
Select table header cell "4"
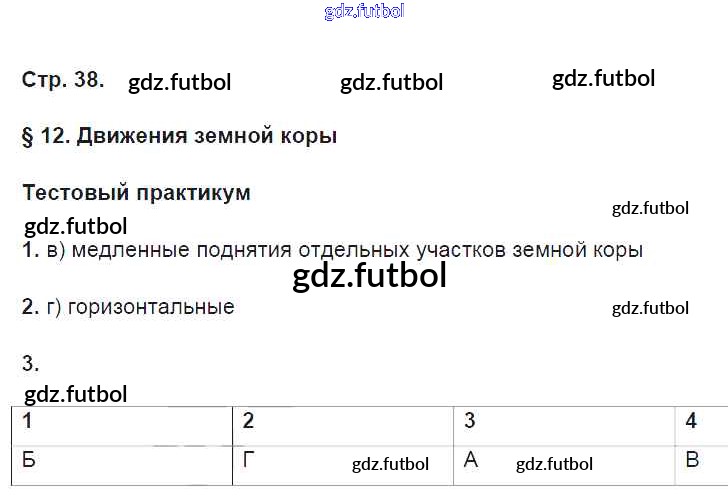(700, 422)
